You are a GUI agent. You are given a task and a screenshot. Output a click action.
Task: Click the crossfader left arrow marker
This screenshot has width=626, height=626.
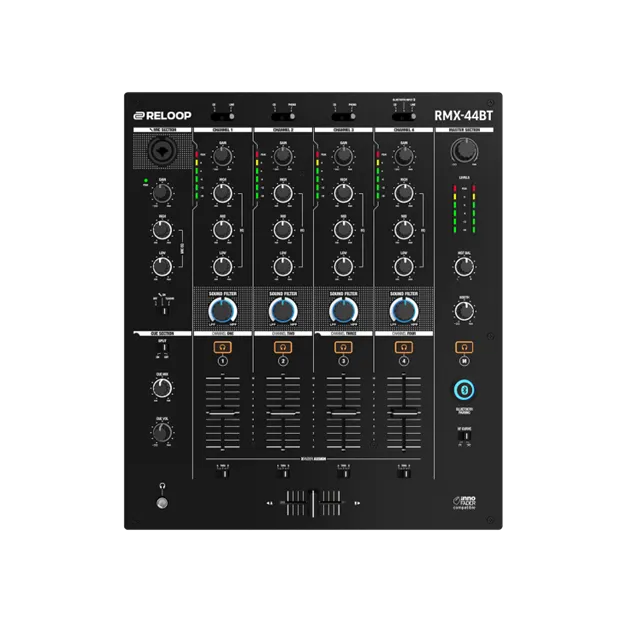click(269, 503)
